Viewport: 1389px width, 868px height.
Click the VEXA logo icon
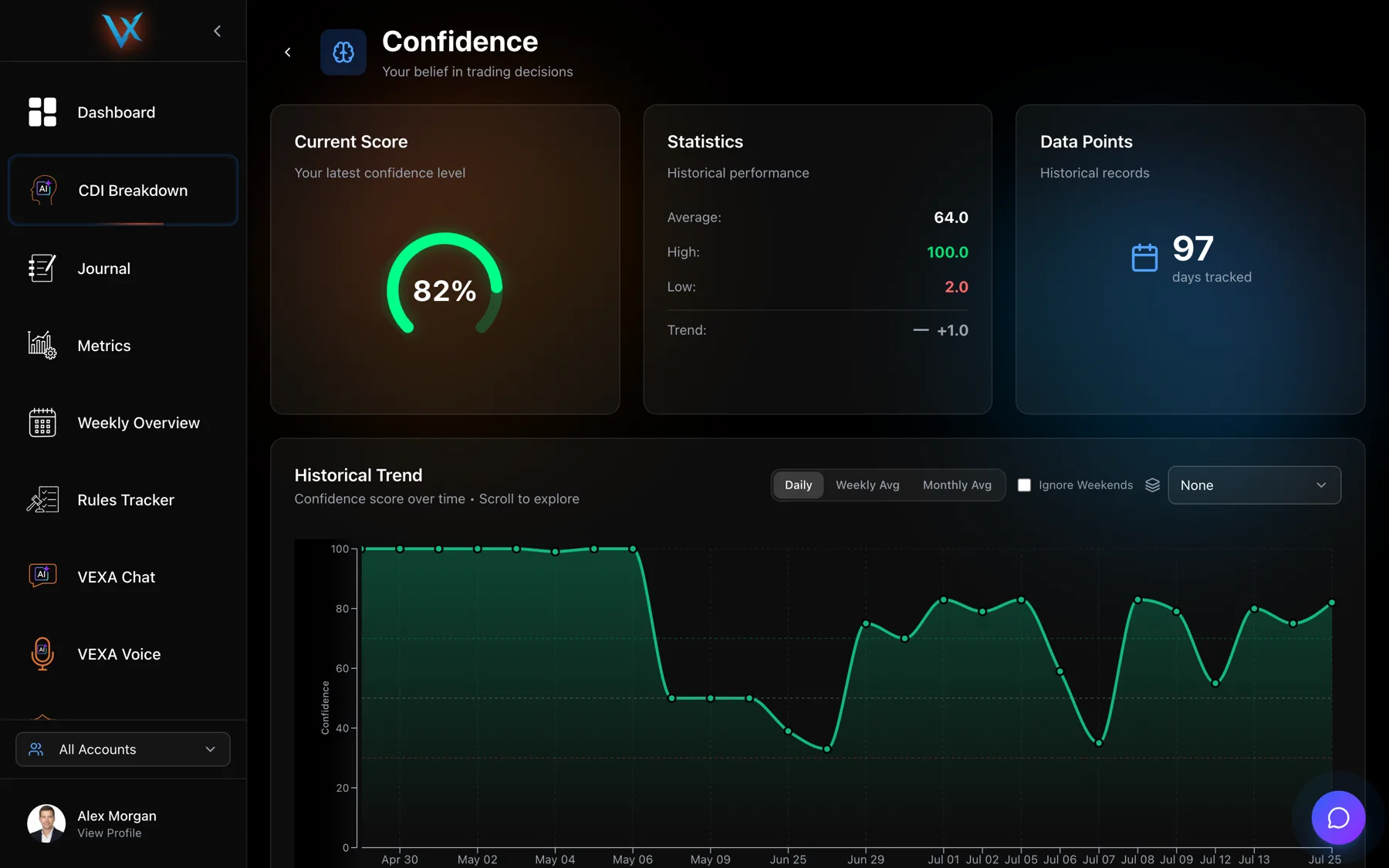coord(123,30)
